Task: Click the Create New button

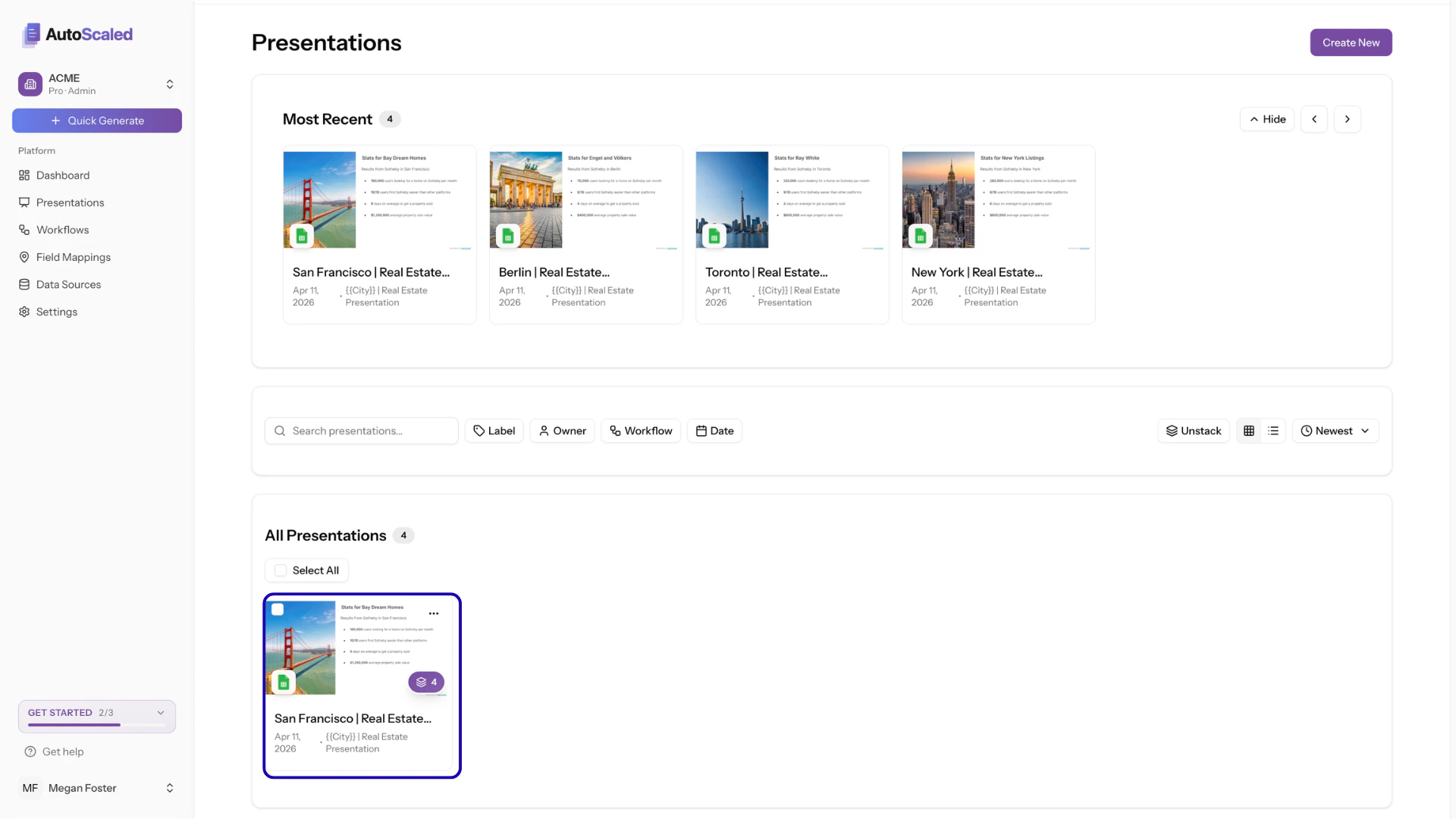Action: 1351,42
